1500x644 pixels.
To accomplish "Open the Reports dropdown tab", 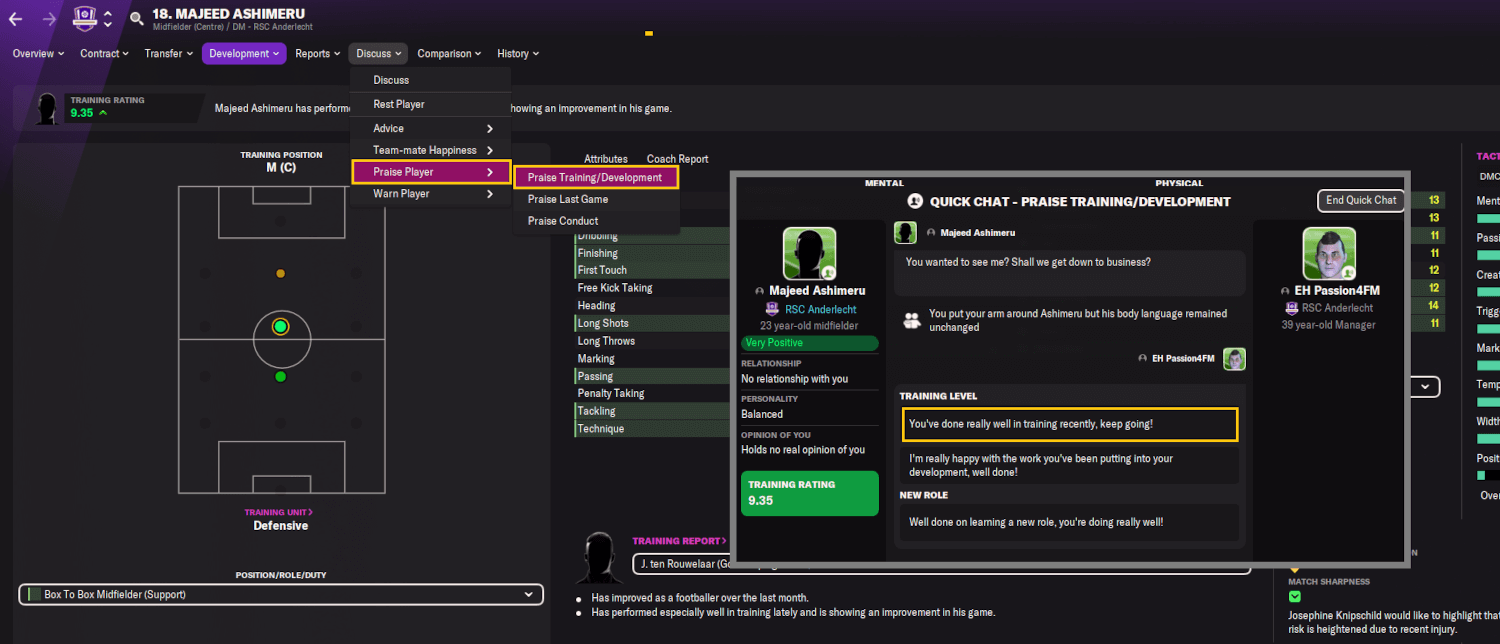I will pyautogui.click(x=318, y=54).
